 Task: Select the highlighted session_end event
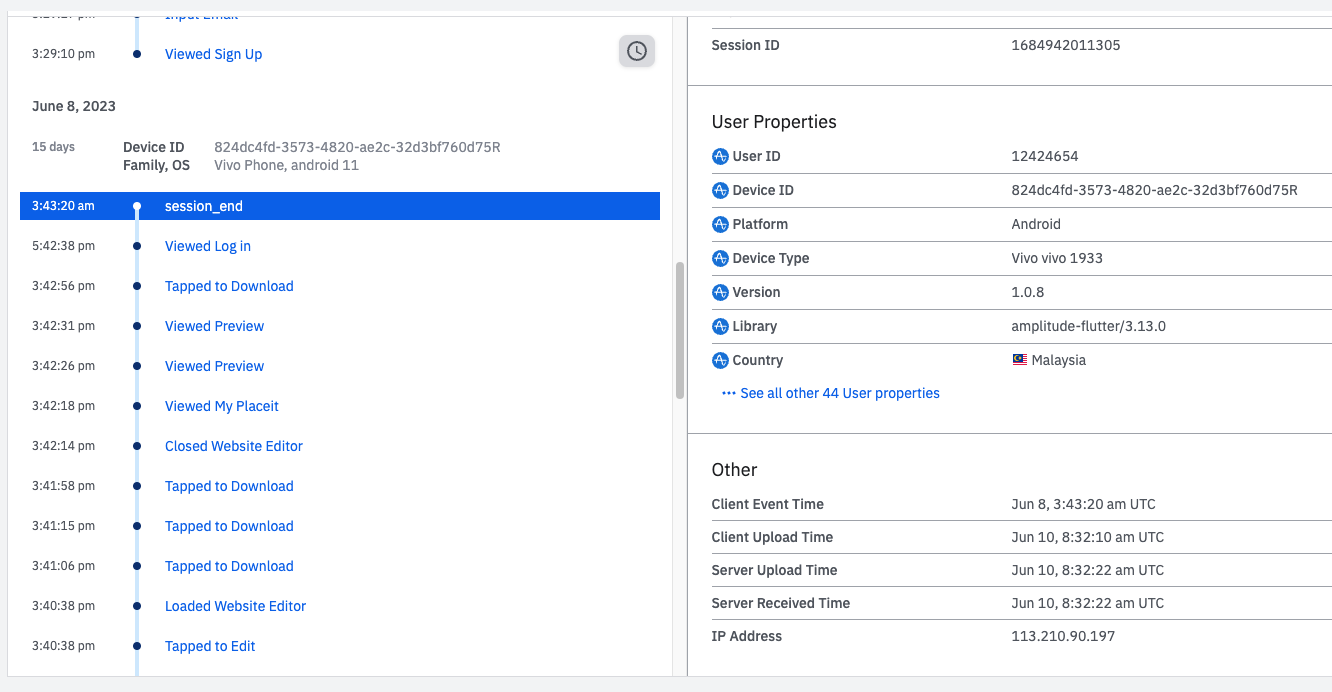click(x=204, y=206)
